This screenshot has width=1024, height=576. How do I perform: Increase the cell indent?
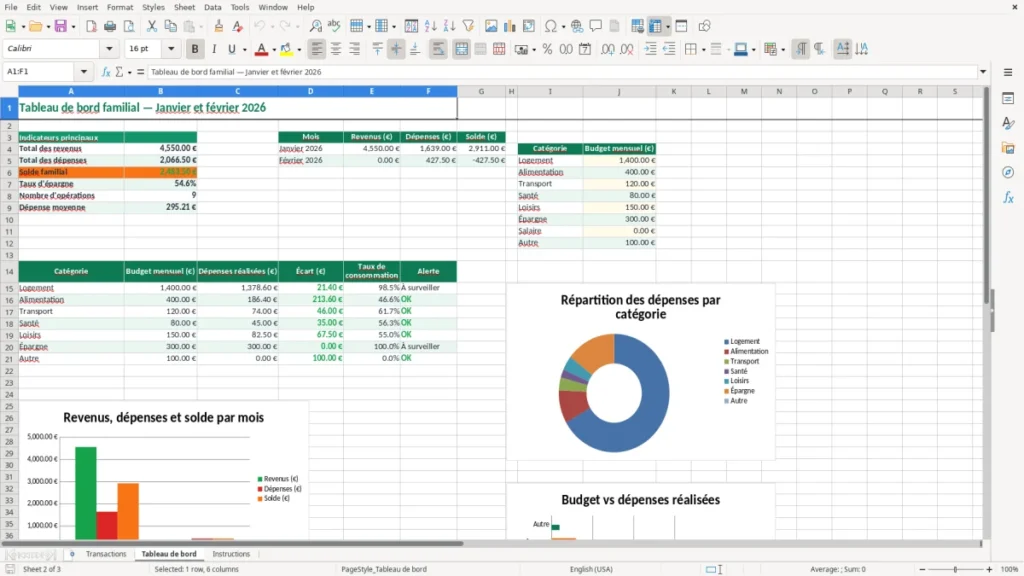click(650, 49)
